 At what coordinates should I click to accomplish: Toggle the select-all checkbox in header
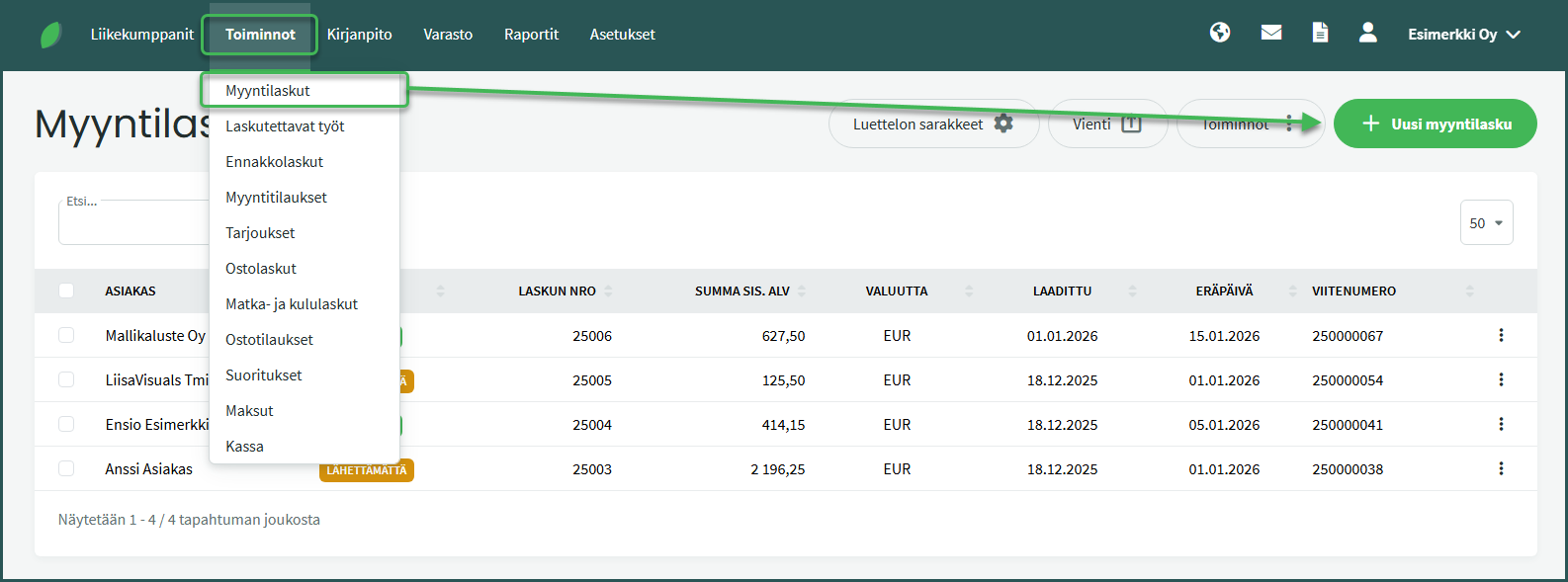pyautogui.click(x=66, y=291)
